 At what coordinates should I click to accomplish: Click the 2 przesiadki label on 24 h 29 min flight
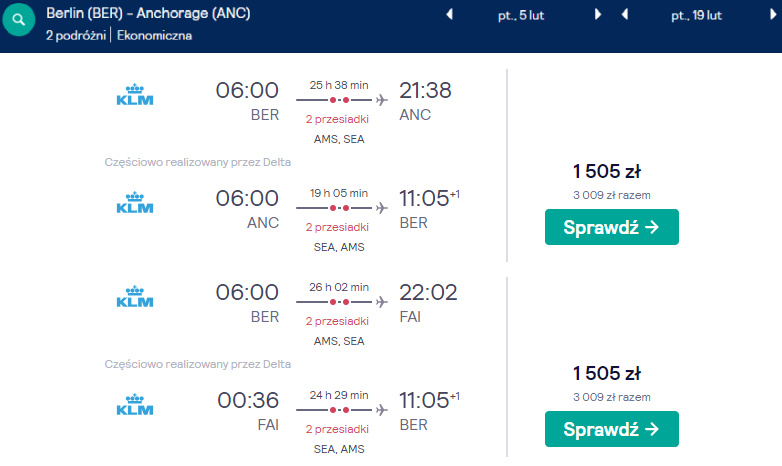[337, 429]
